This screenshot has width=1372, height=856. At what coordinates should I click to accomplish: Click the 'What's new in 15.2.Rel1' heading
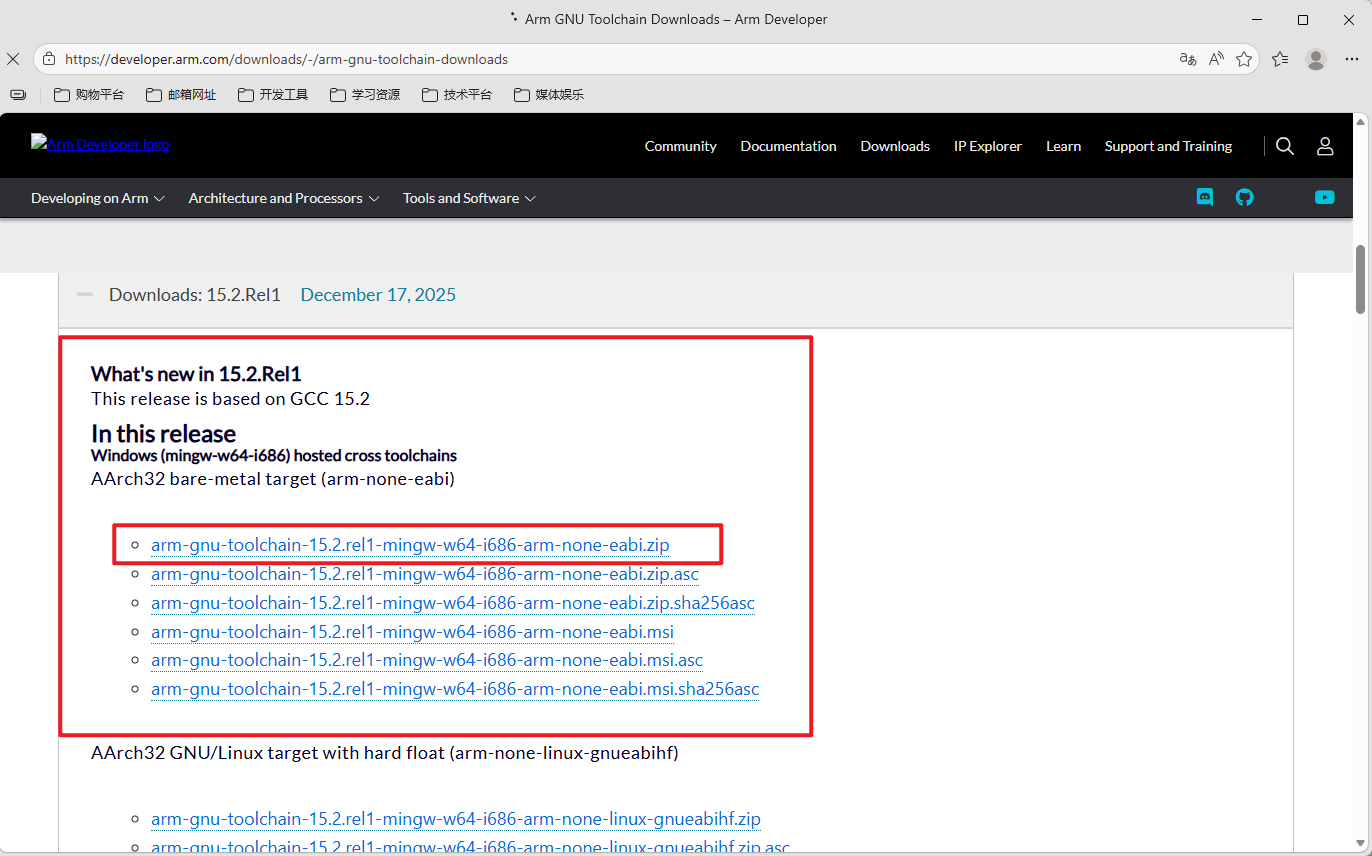196,374
